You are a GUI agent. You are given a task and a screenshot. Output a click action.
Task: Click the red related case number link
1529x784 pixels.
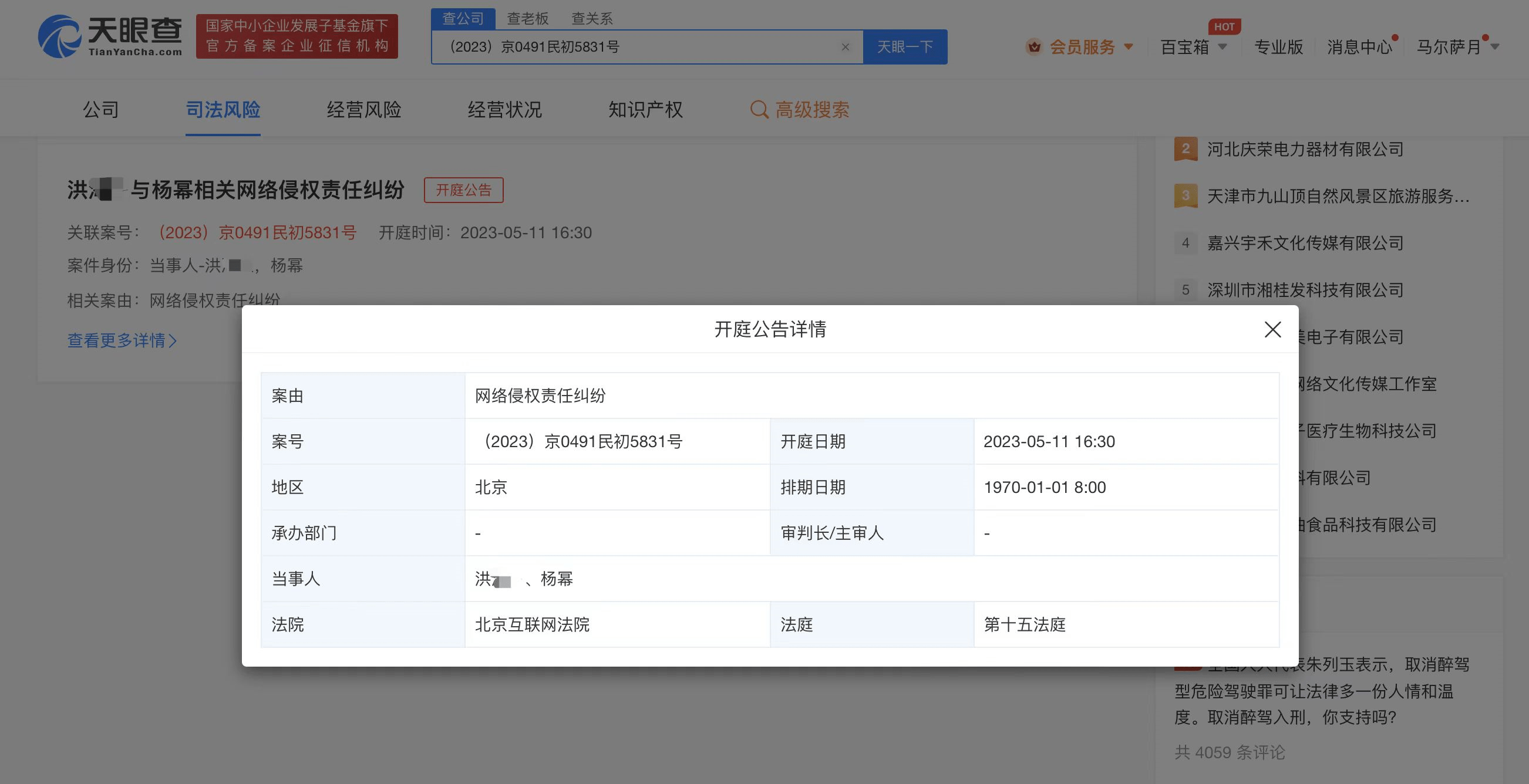(258, 232)
